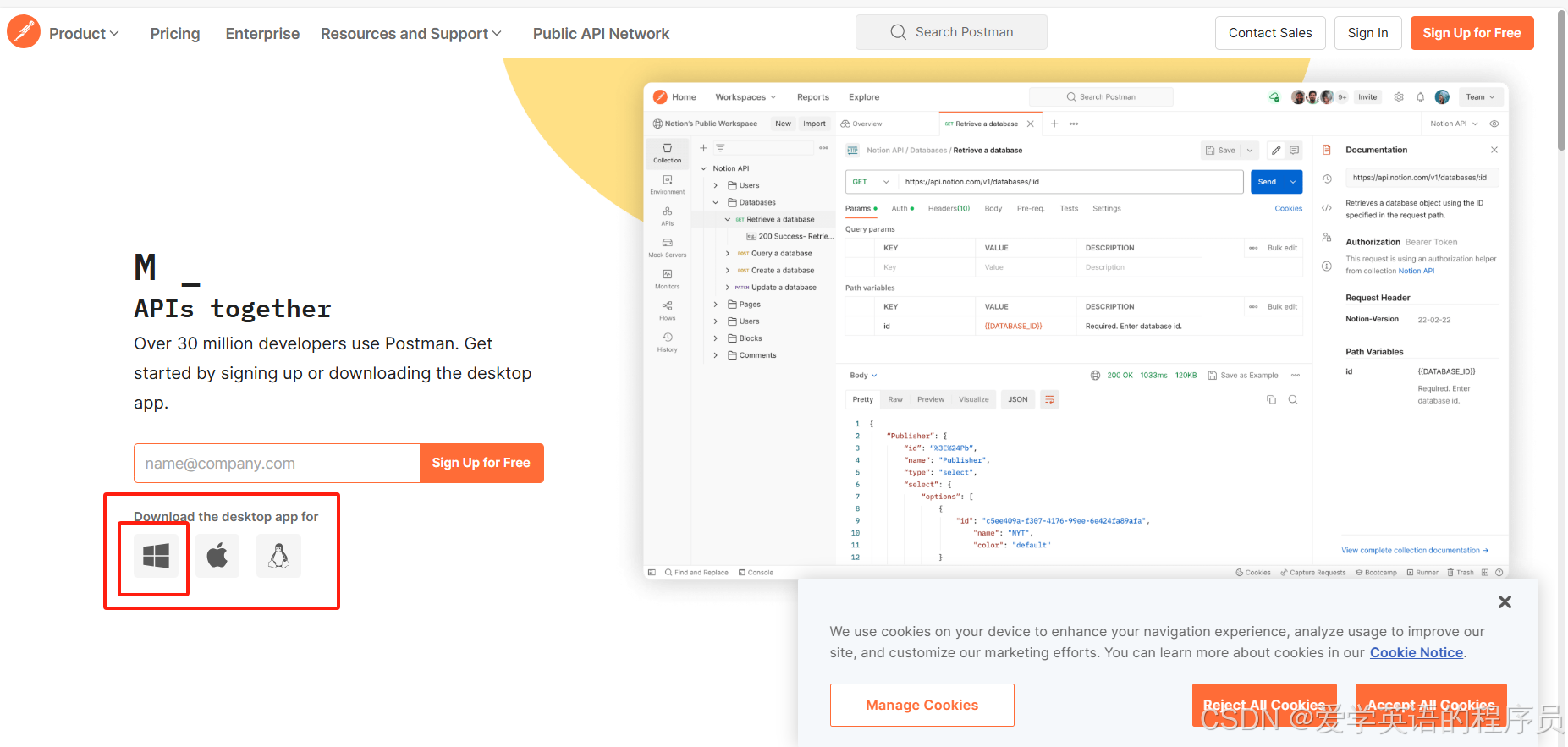1568x747 pixels.
Task: Download the macOS desktop app via Apple icon
Action: coord(217,556)
